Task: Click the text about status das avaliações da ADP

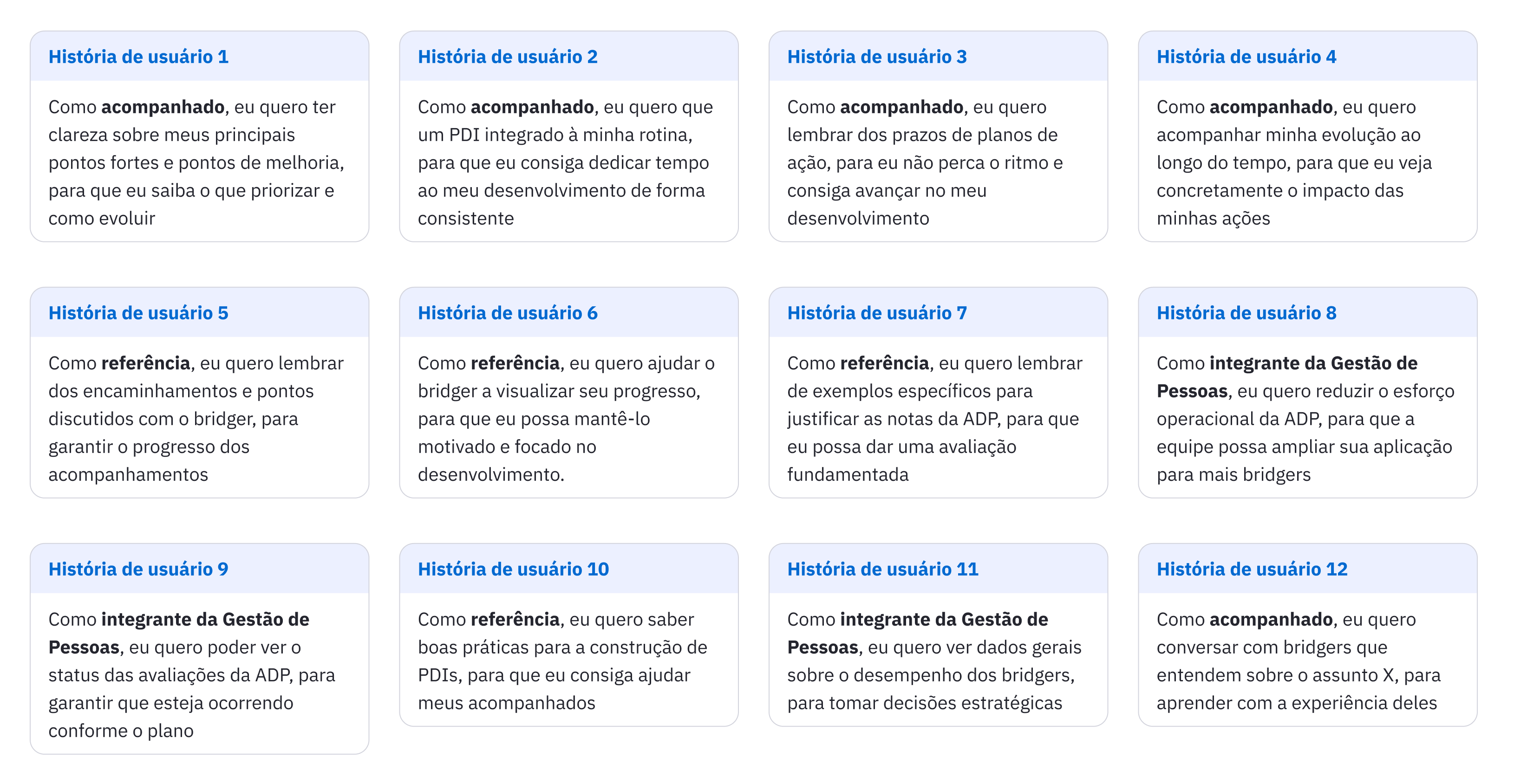Action: 191,675
